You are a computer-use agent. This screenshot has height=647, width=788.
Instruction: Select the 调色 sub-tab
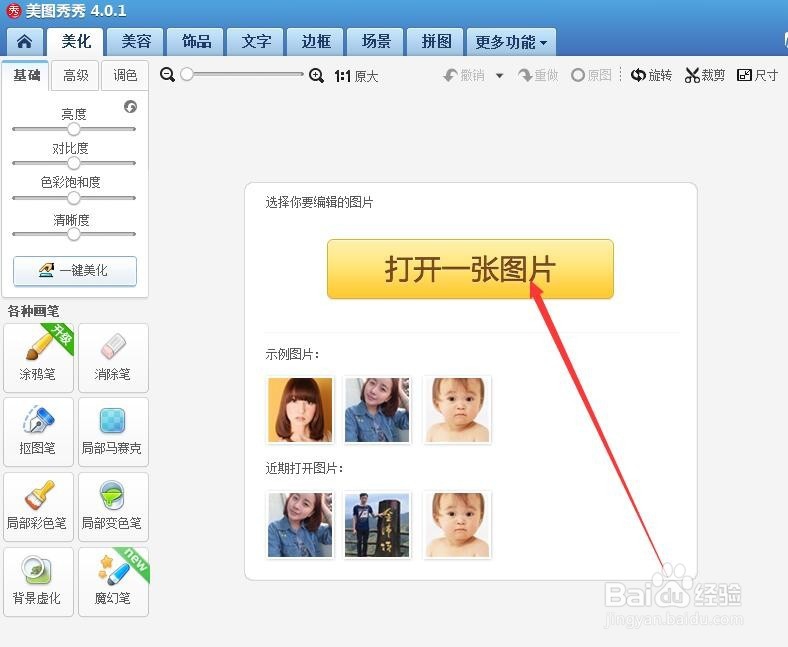125,75
